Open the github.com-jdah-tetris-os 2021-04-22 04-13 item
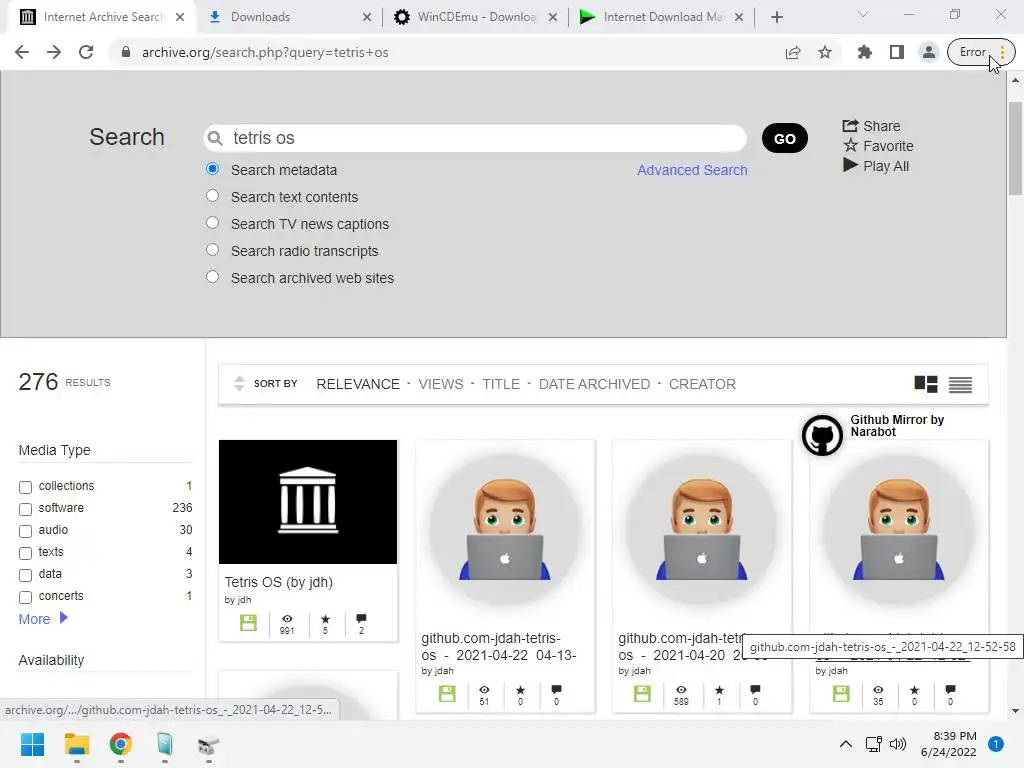Screen dimensions: 1024x768 [x=499, y=647]
